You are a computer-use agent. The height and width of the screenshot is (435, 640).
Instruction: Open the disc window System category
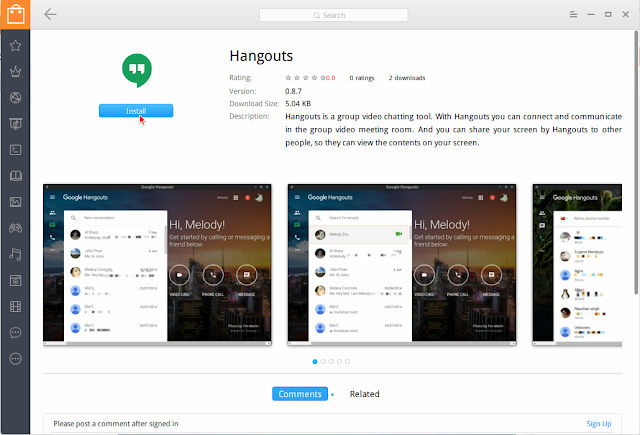click(x=16, y=280)
